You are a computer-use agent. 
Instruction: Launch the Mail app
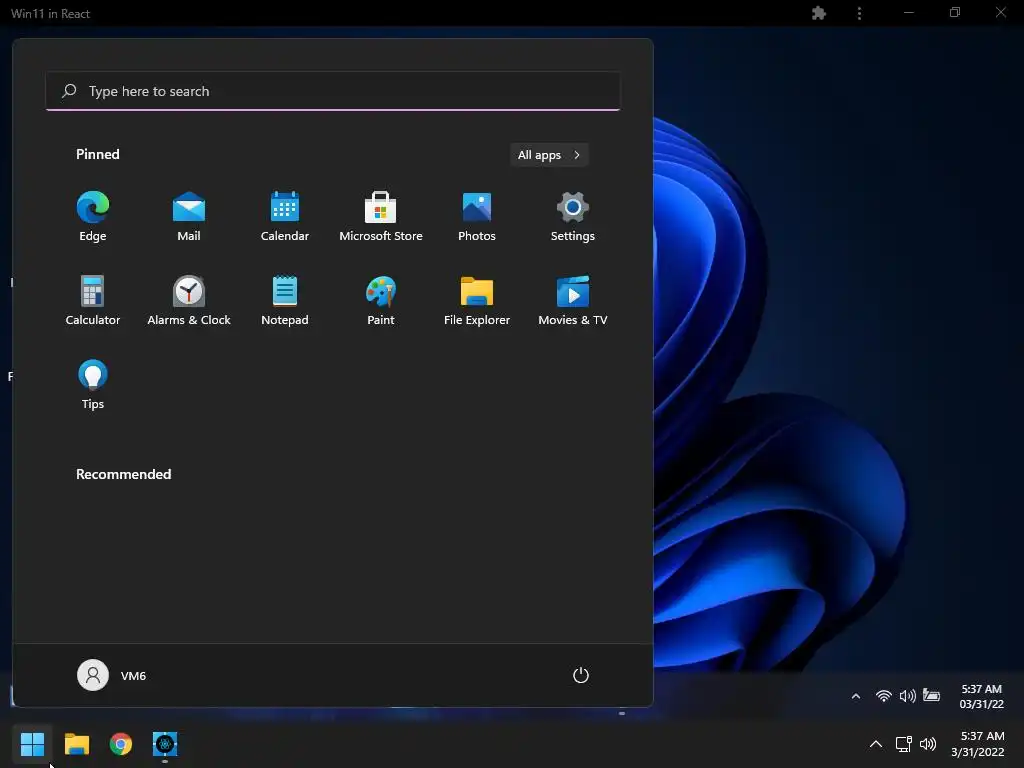[x=189, y=217]
